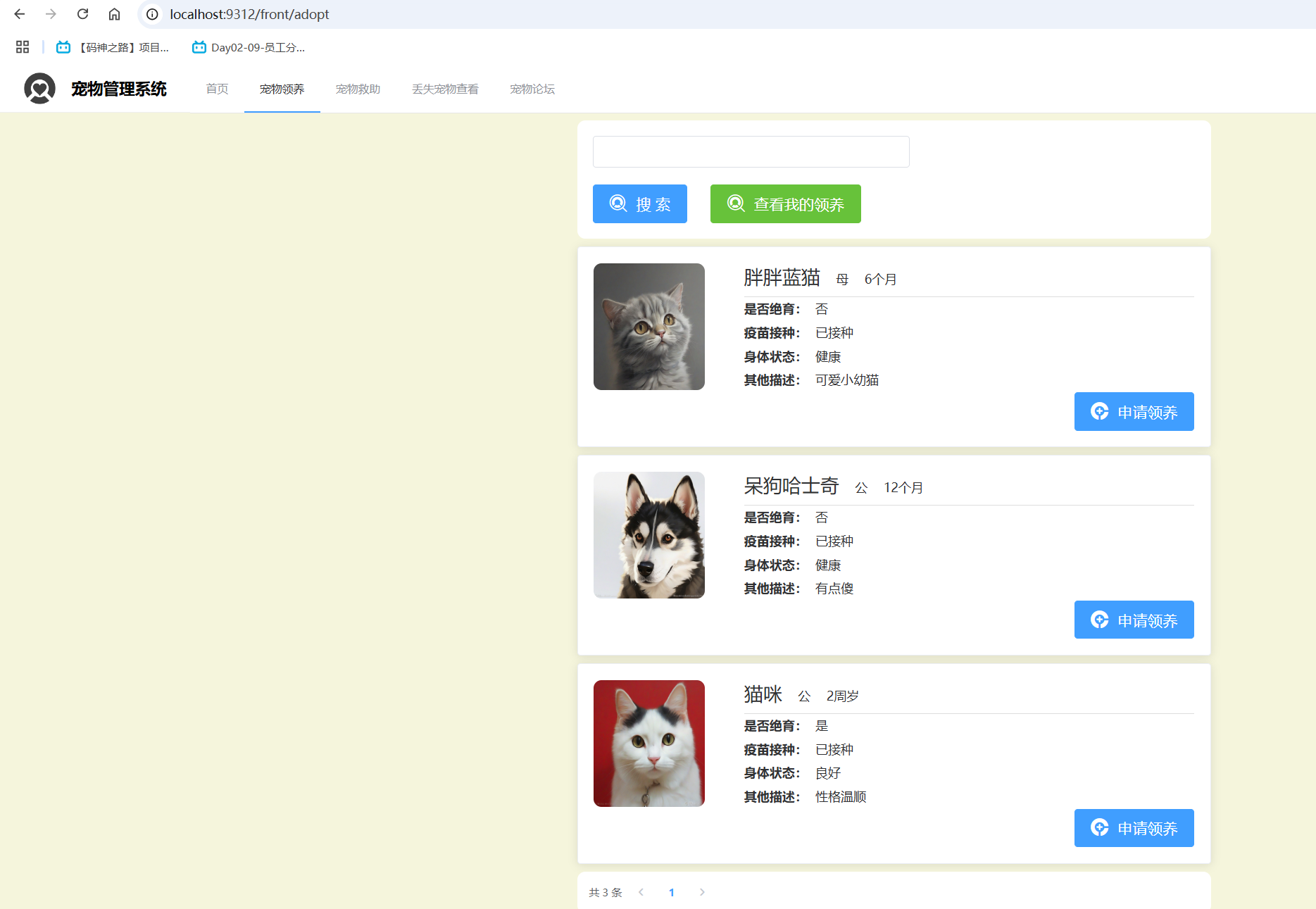Open the Day02-09 bookmark
The height and width of the screenshot is (909, 1316).
(249, 47)
